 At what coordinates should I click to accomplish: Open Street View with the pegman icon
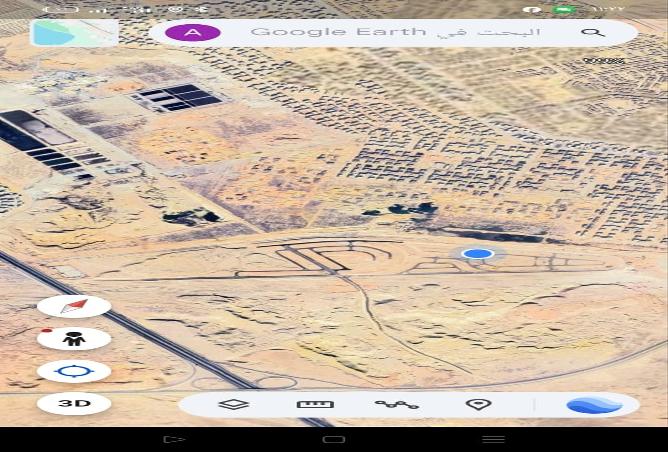point(74,339)
